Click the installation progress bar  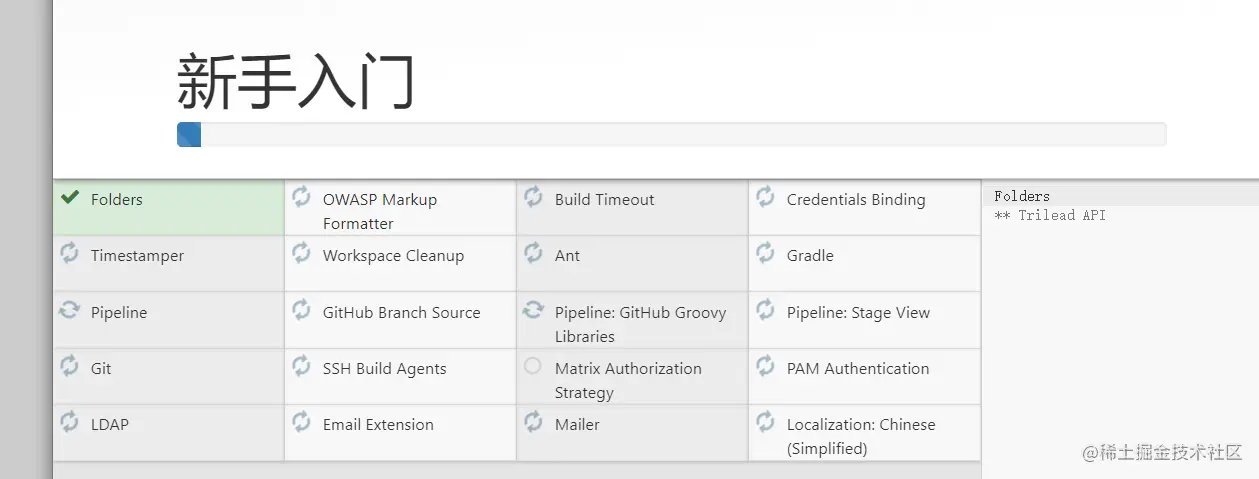(671, 134)
